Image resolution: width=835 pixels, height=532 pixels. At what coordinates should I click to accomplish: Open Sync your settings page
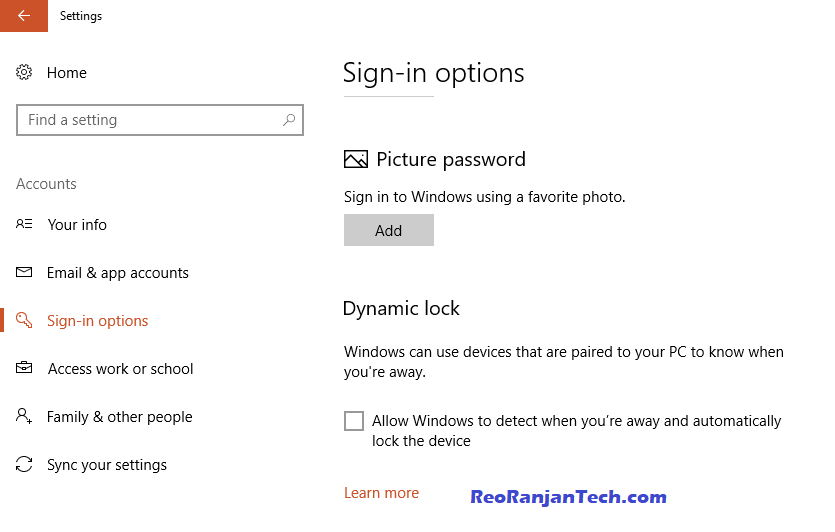pyautogui.click(x=107, y=465)
